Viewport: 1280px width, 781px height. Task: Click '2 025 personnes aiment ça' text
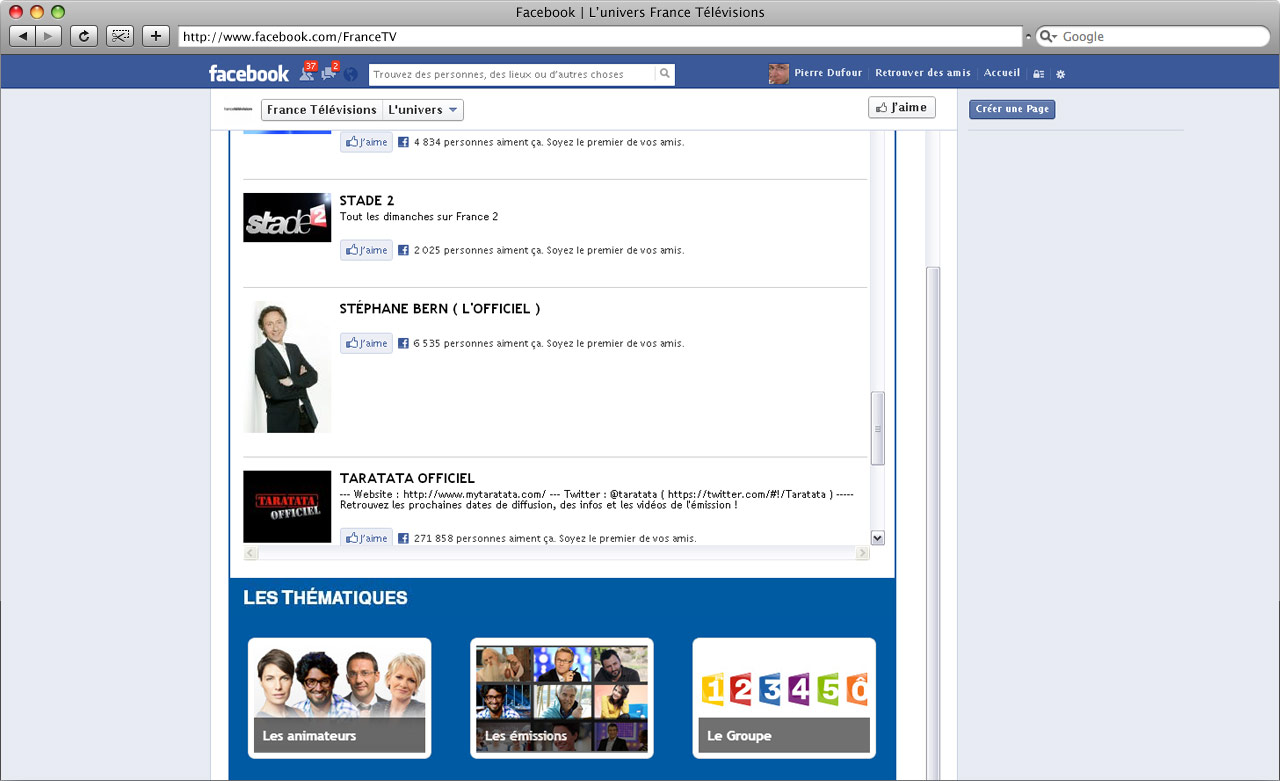478,250
